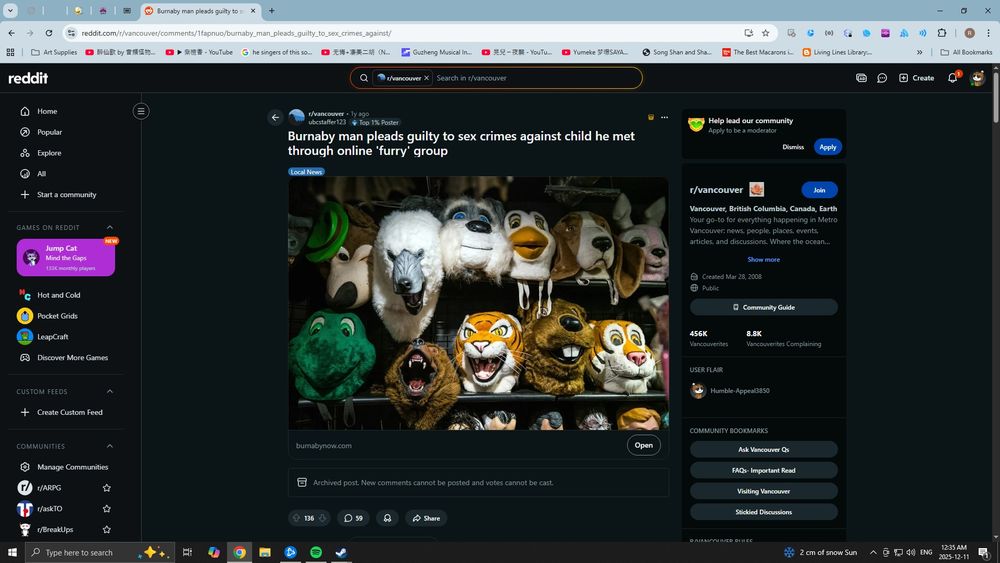Open a new browser tab

click(272, 11)
